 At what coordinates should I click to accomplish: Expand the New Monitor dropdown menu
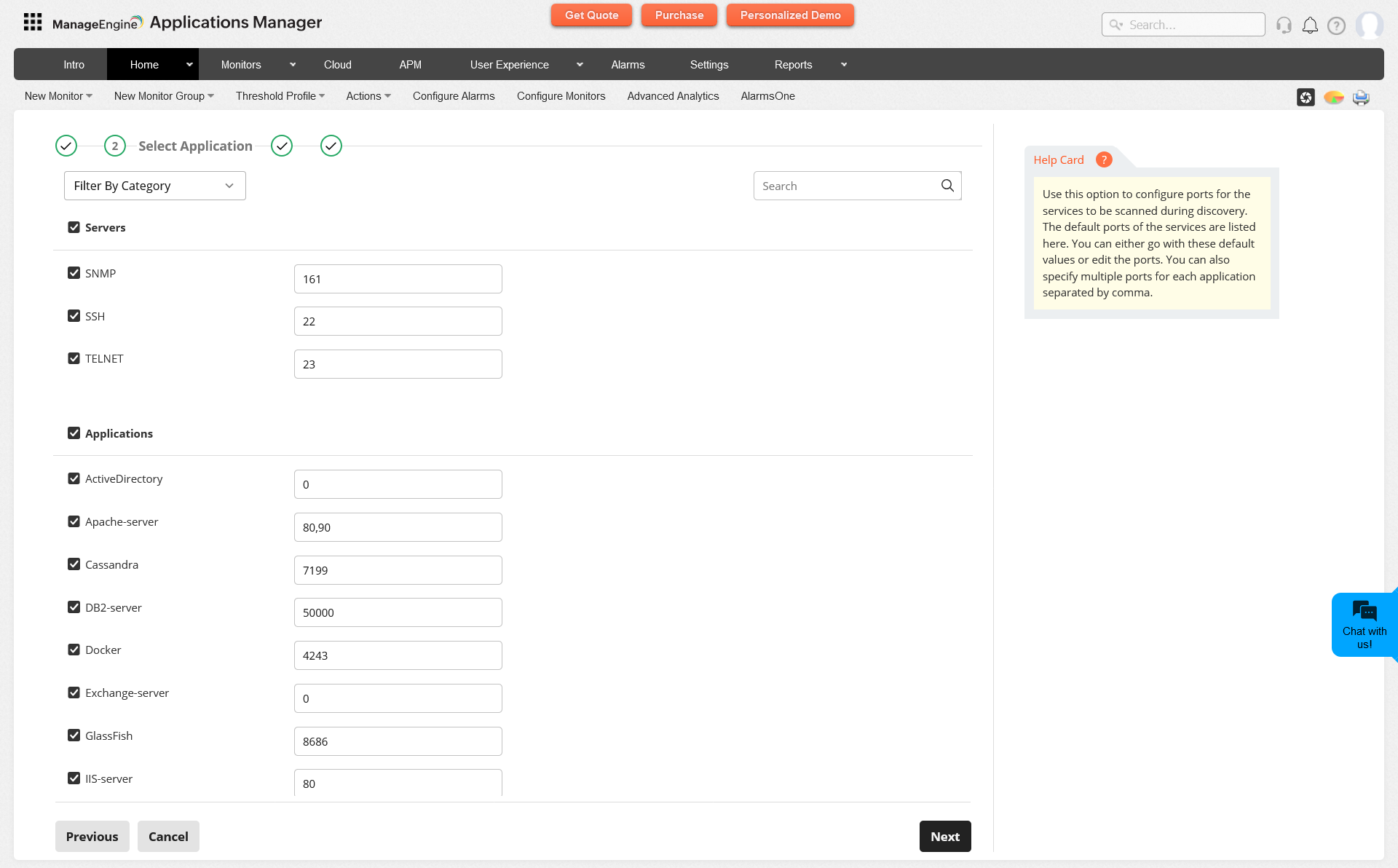click(x=58, y=96)
